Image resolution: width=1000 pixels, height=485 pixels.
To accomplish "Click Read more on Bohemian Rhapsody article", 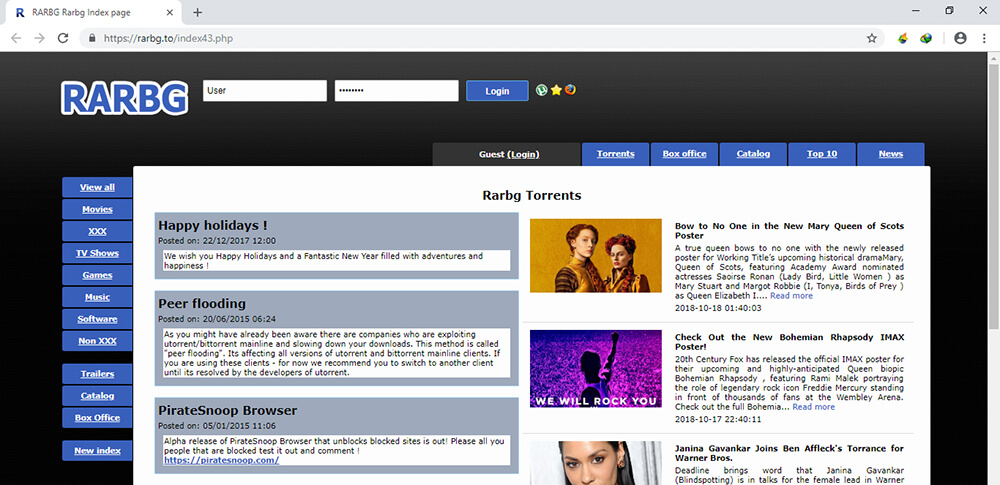I will tap(814, 407).
